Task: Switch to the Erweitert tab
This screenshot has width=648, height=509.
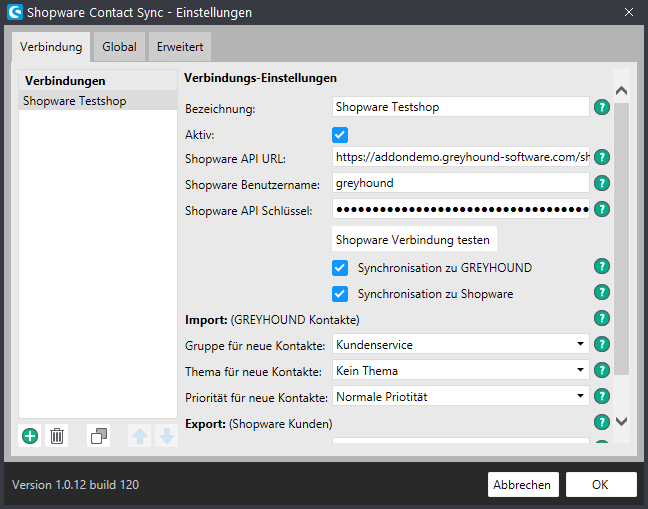Action: tap(180, 47)
